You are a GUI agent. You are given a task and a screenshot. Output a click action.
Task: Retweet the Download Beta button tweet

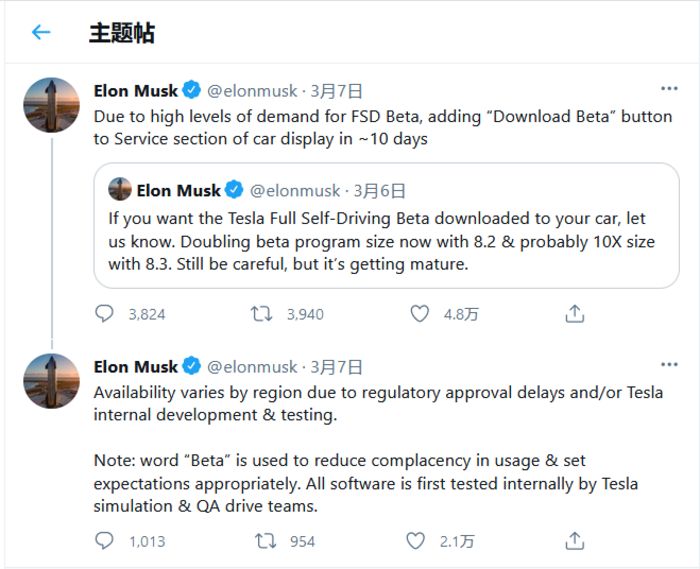[x=263, y=314]
